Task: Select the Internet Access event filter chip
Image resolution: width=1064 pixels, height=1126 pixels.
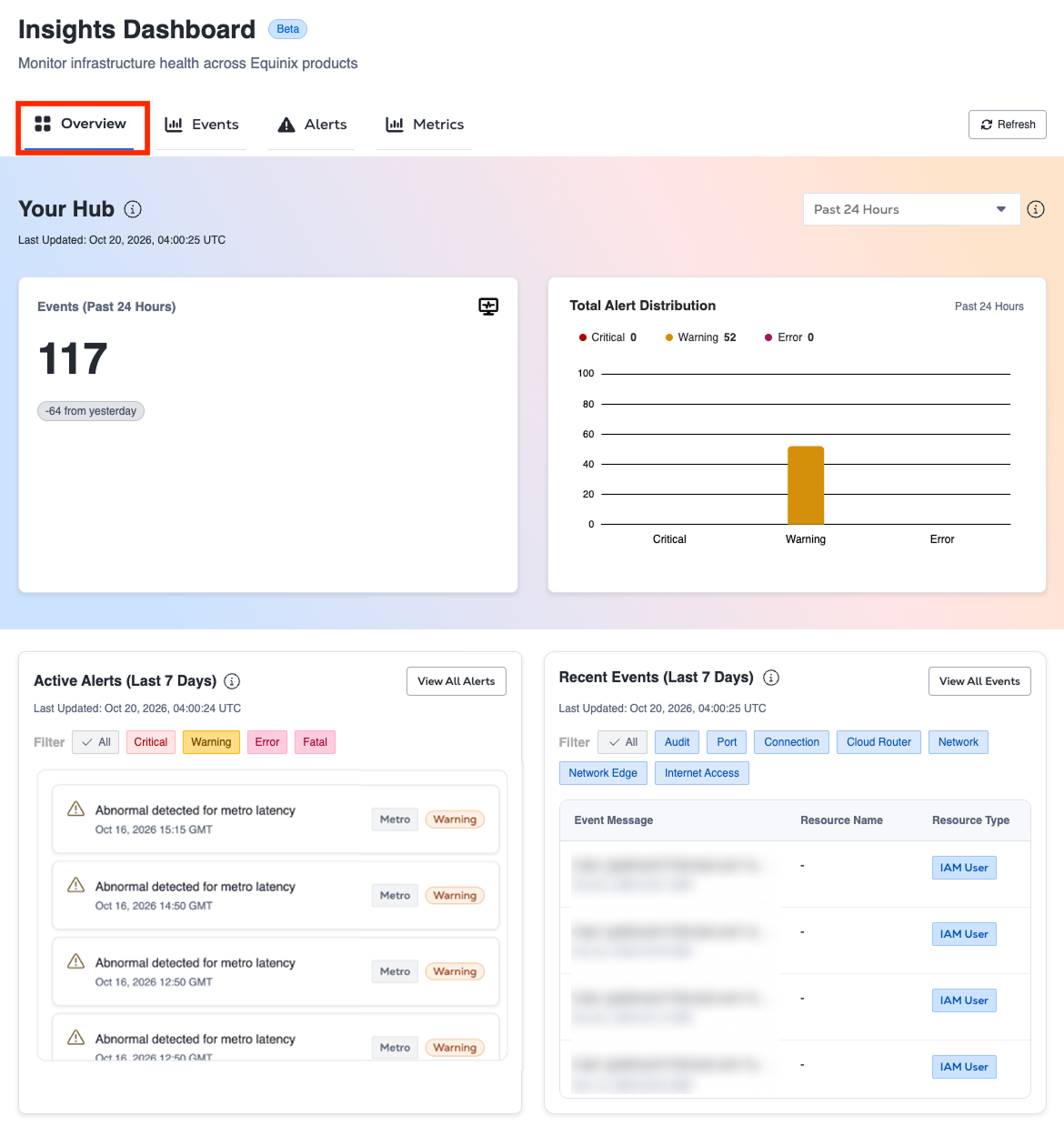Action: [702, 773]
